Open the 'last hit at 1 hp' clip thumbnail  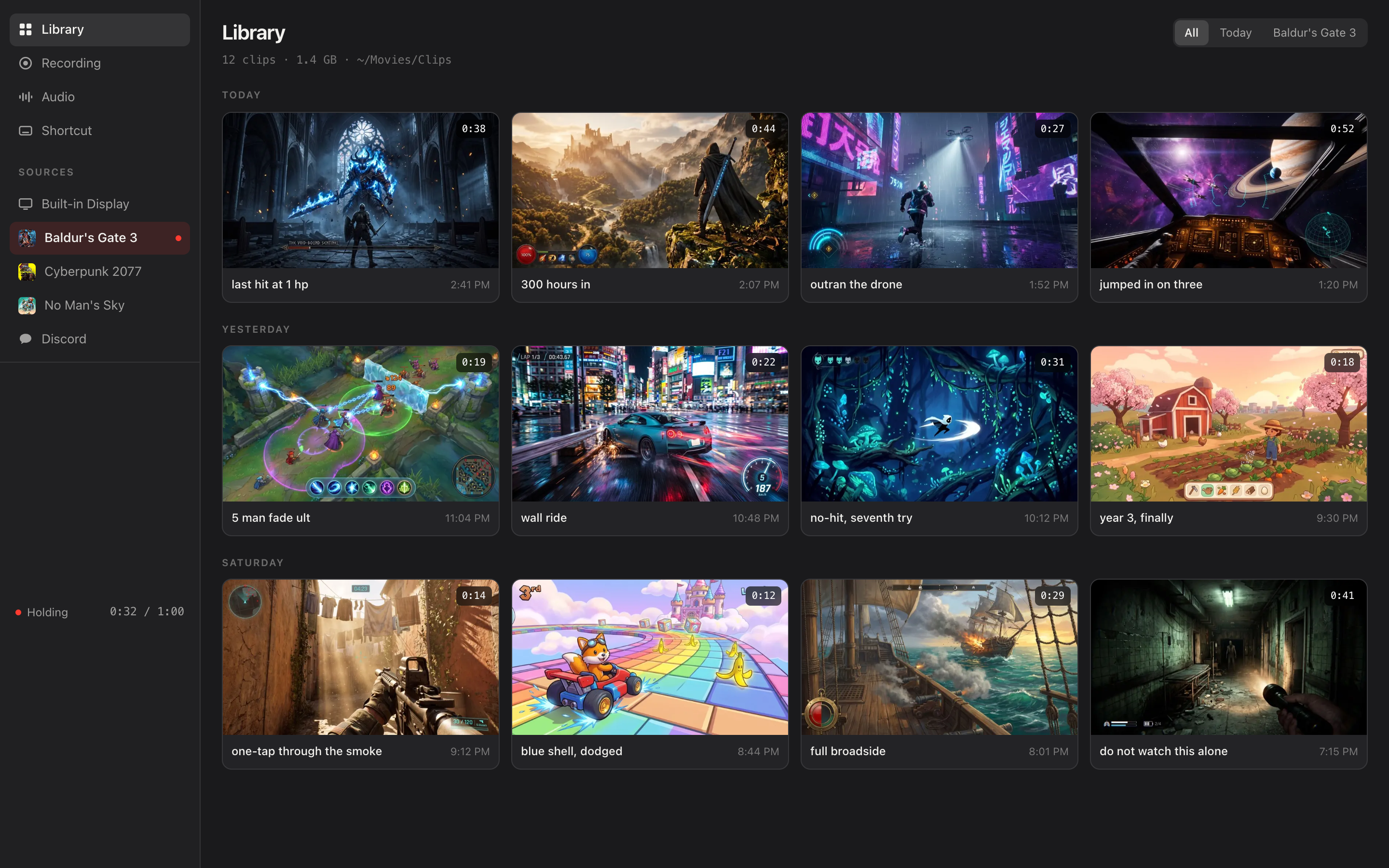tap(360, 190)
